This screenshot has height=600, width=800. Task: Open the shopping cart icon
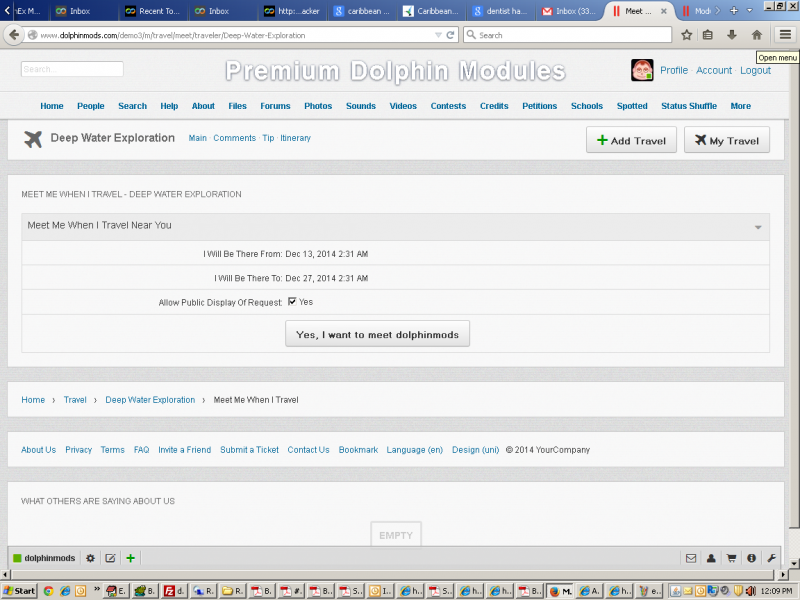click(731, 558)
